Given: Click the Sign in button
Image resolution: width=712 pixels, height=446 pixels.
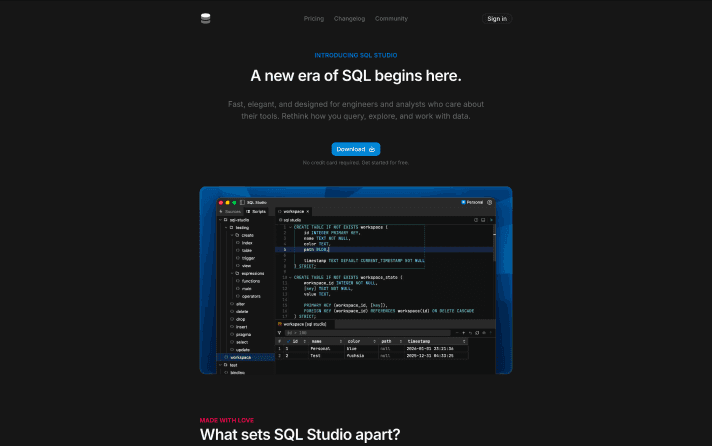Looking at the screenshot, I should point(497,19).
